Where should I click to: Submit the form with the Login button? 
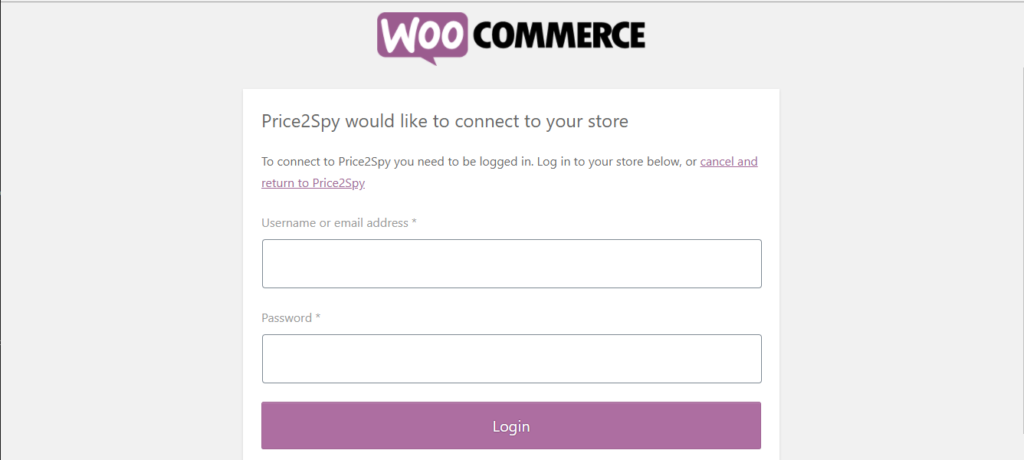coord(511,425)
